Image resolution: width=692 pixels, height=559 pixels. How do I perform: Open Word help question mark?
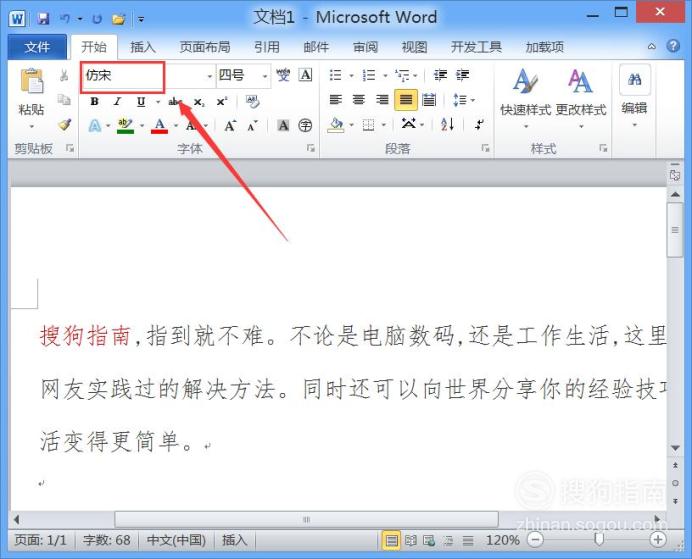[673, 46]
